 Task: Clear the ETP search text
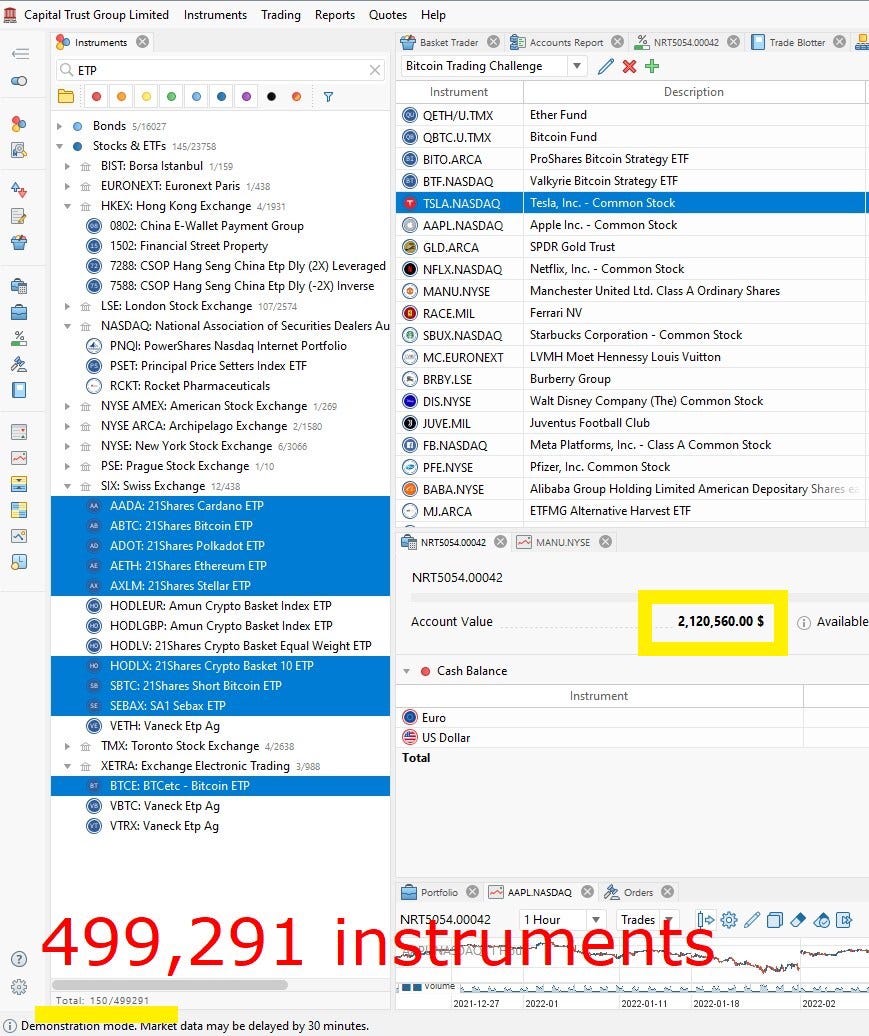coord(375,70)
